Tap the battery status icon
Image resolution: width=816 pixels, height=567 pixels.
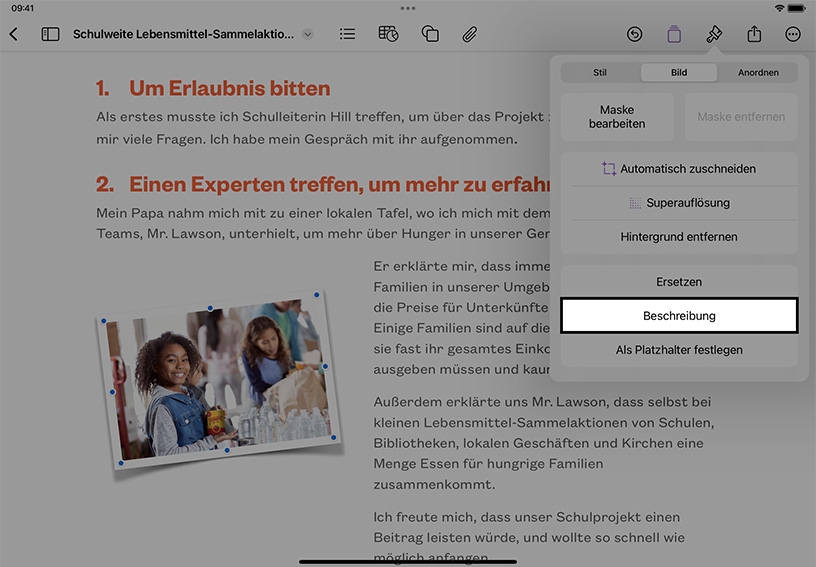click(x=797, y=8)
